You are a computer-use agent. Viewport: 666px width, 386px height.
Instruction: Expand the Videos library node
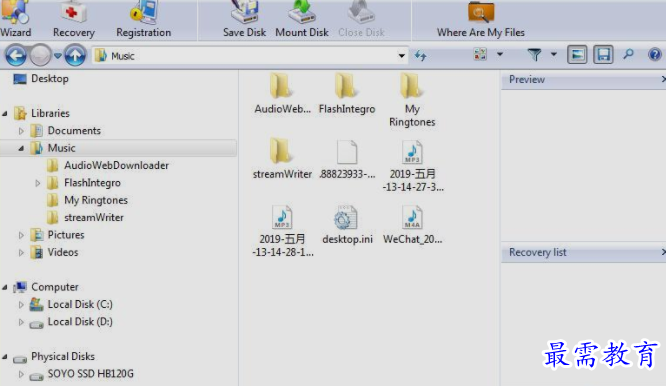coord(21,252)
